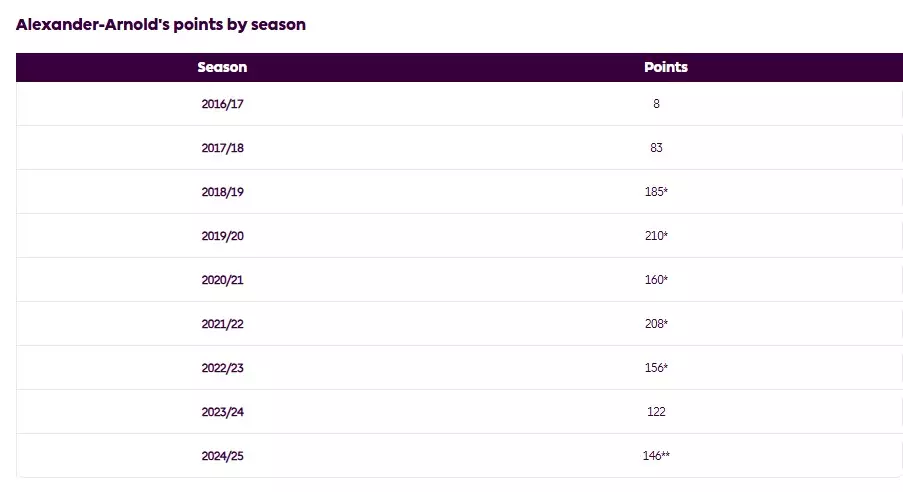Select the 2020/21 season cell
903x492 pixels.
point(222,280)
